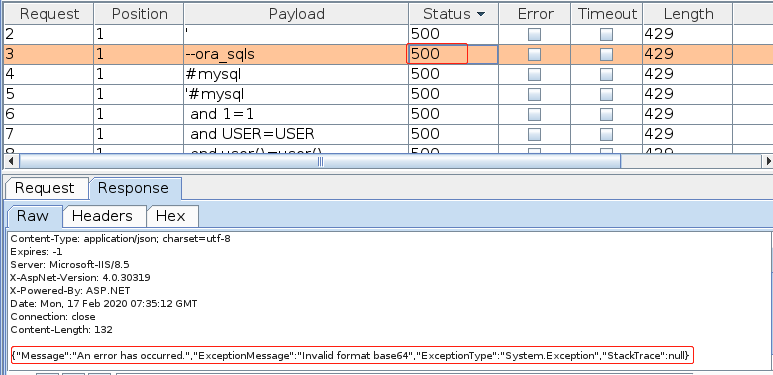Click the Position column header
The height and width of the screenshot is (375, 773).
pyautogui.click(x=139, y=14)
